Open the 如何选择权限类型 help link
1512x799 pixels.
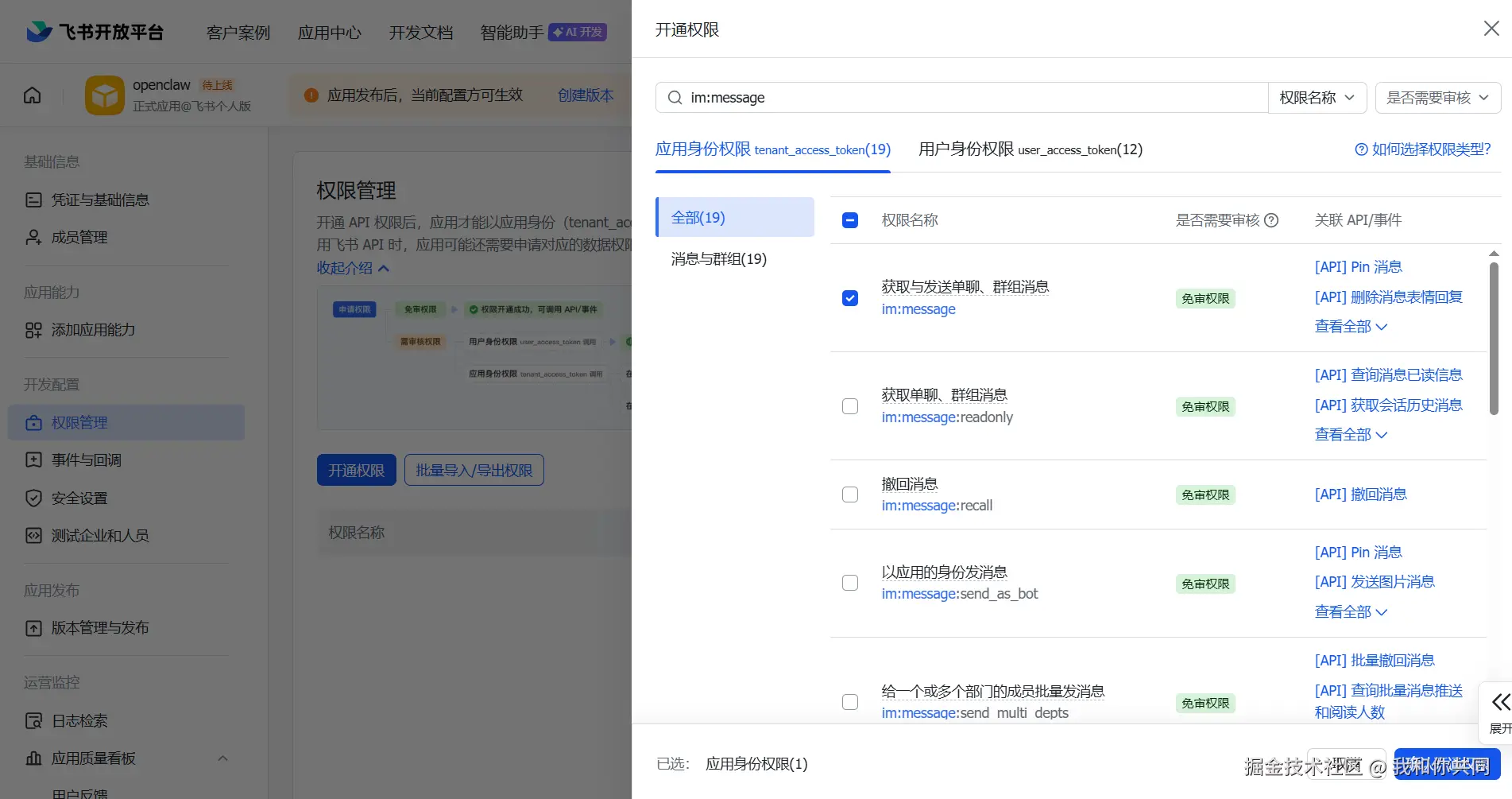[x=1423, y=149]
